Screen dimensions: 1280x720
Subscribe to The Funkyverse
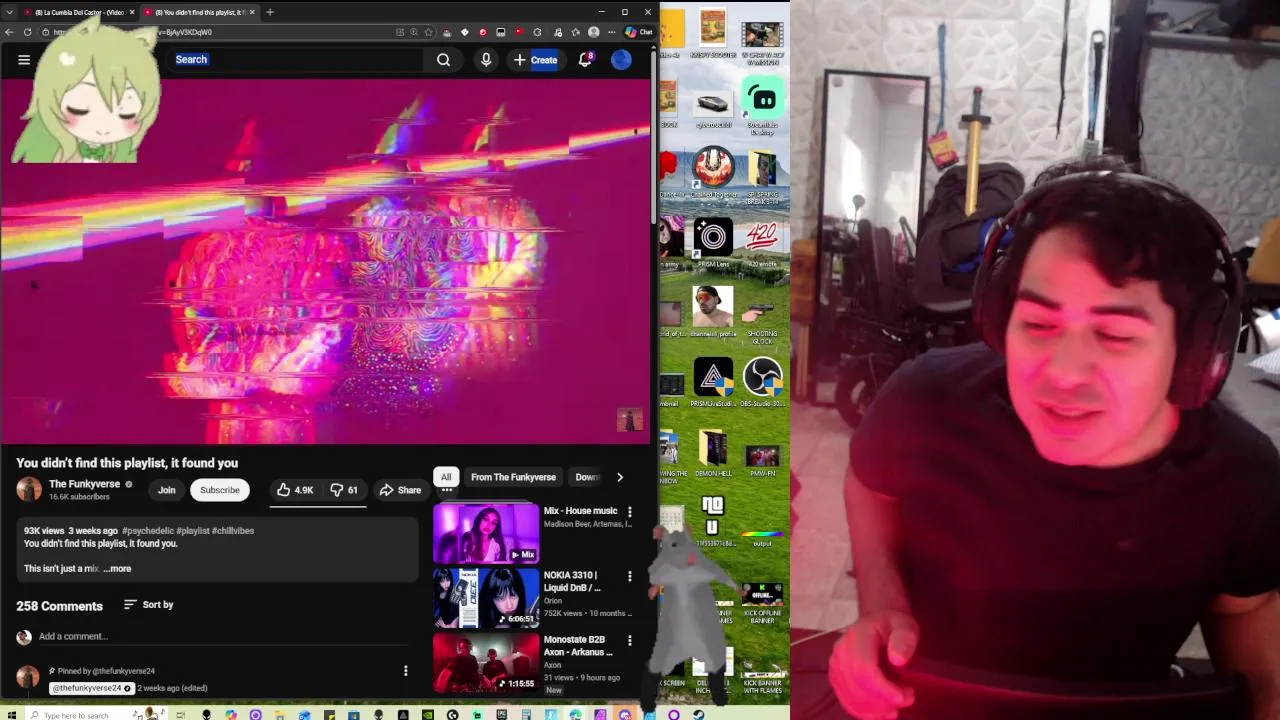(219, 490)
